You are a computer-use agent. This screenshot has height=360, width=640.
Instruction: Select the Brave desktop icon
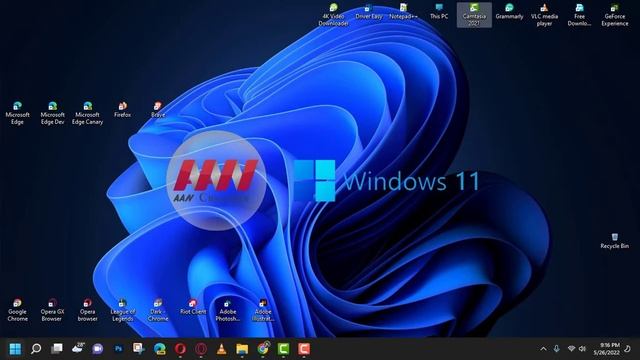click(158, 110)
